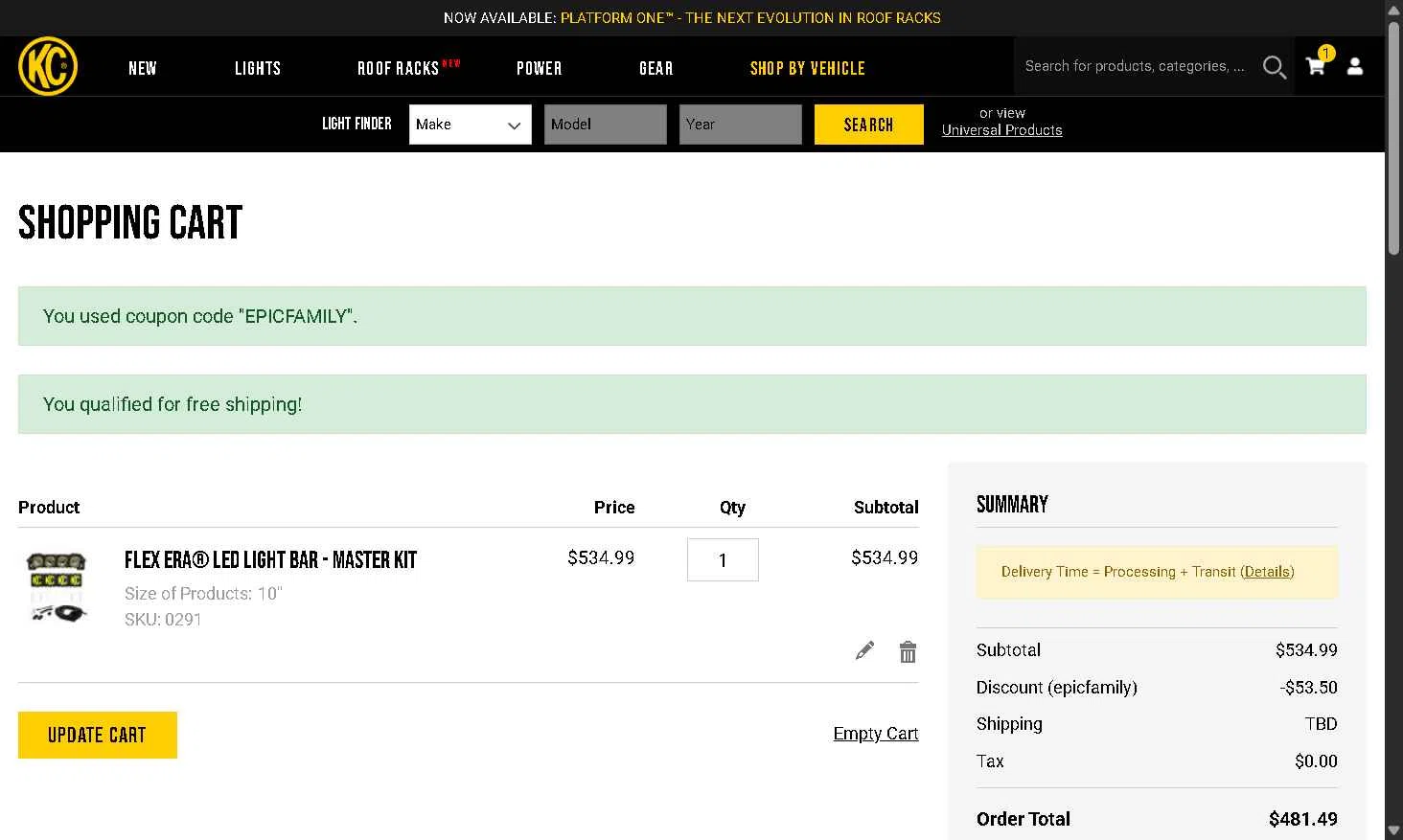Click the Tax $0.00 value
This screenshot has width=1403, height=840.
(x=1316, y=761)
